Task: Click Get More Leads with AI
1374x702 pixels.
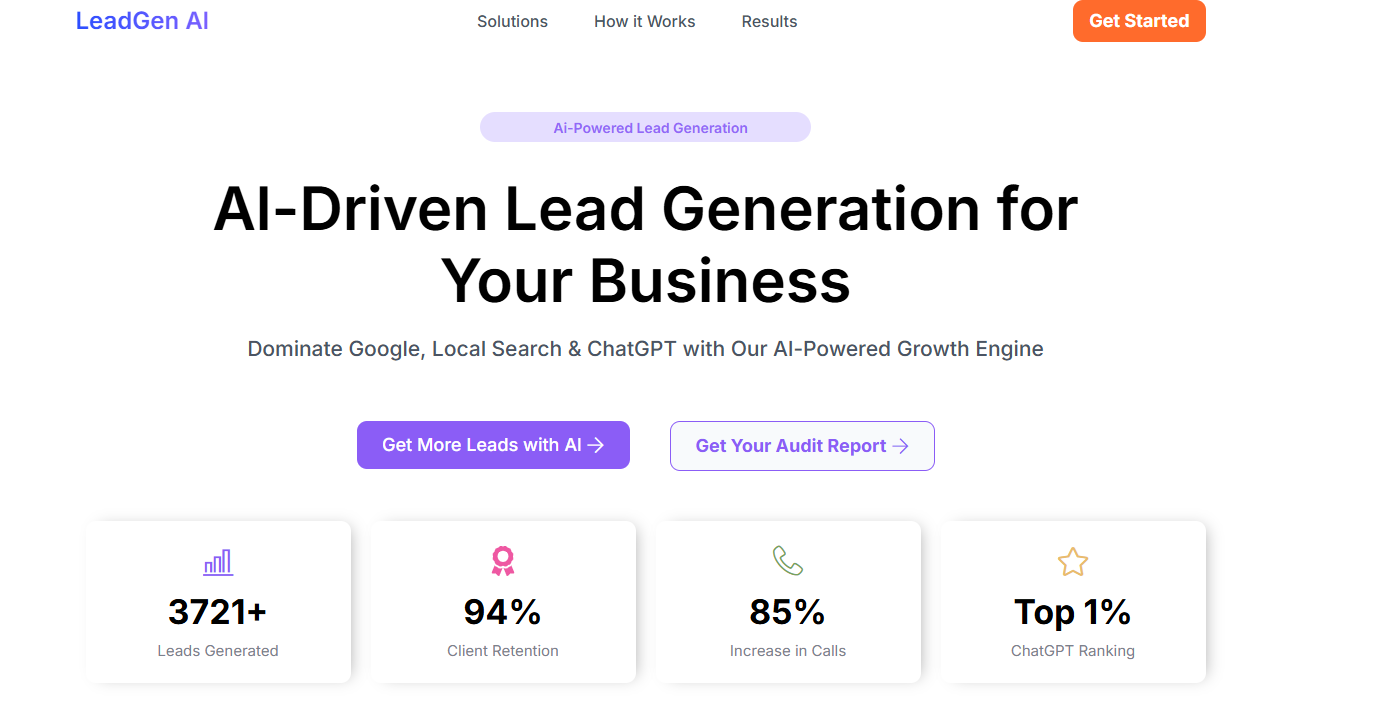Action: (x=482, y=445)
